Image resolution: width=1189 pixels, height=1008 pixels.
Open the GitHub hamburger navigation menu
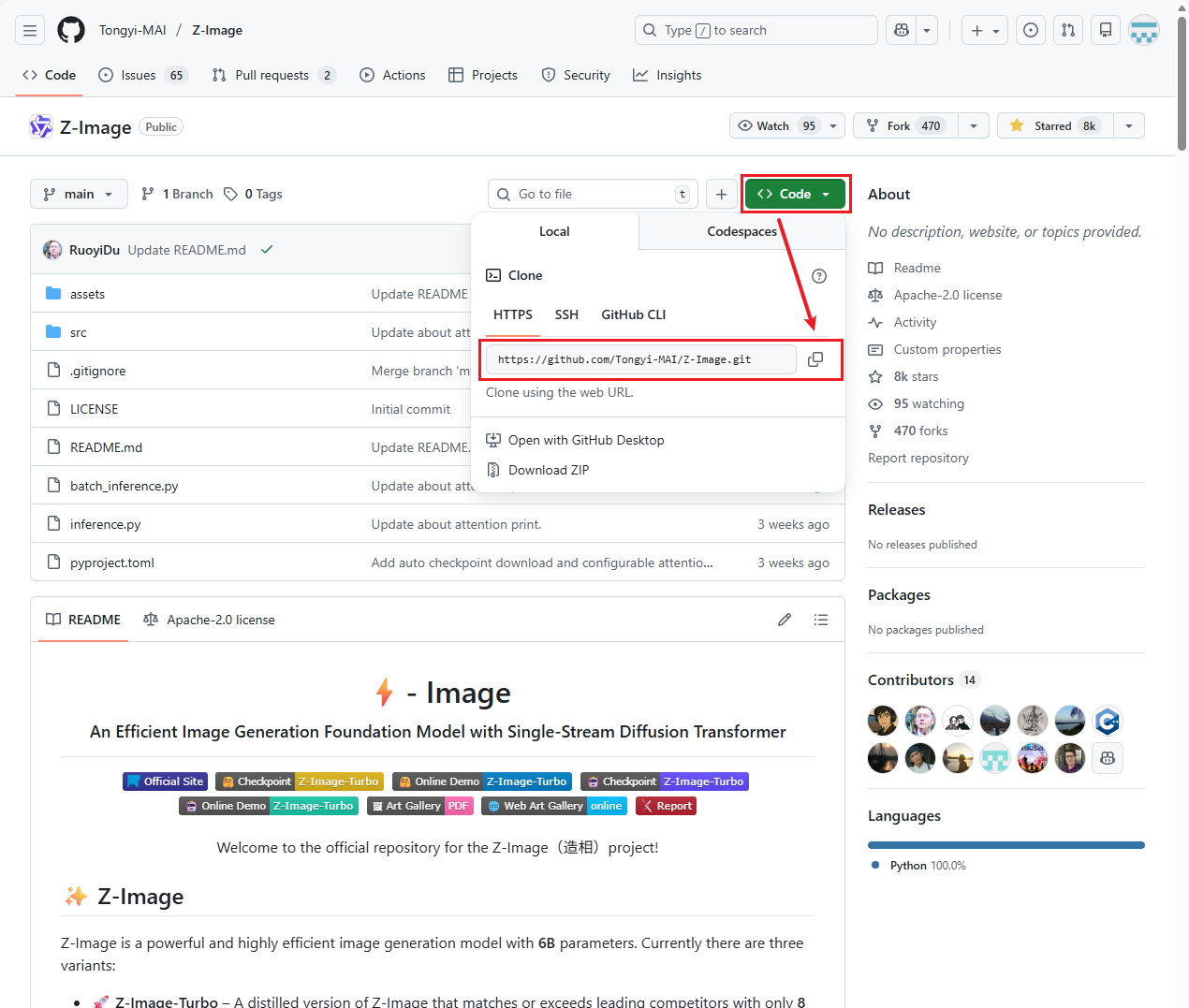coord(30,30)
